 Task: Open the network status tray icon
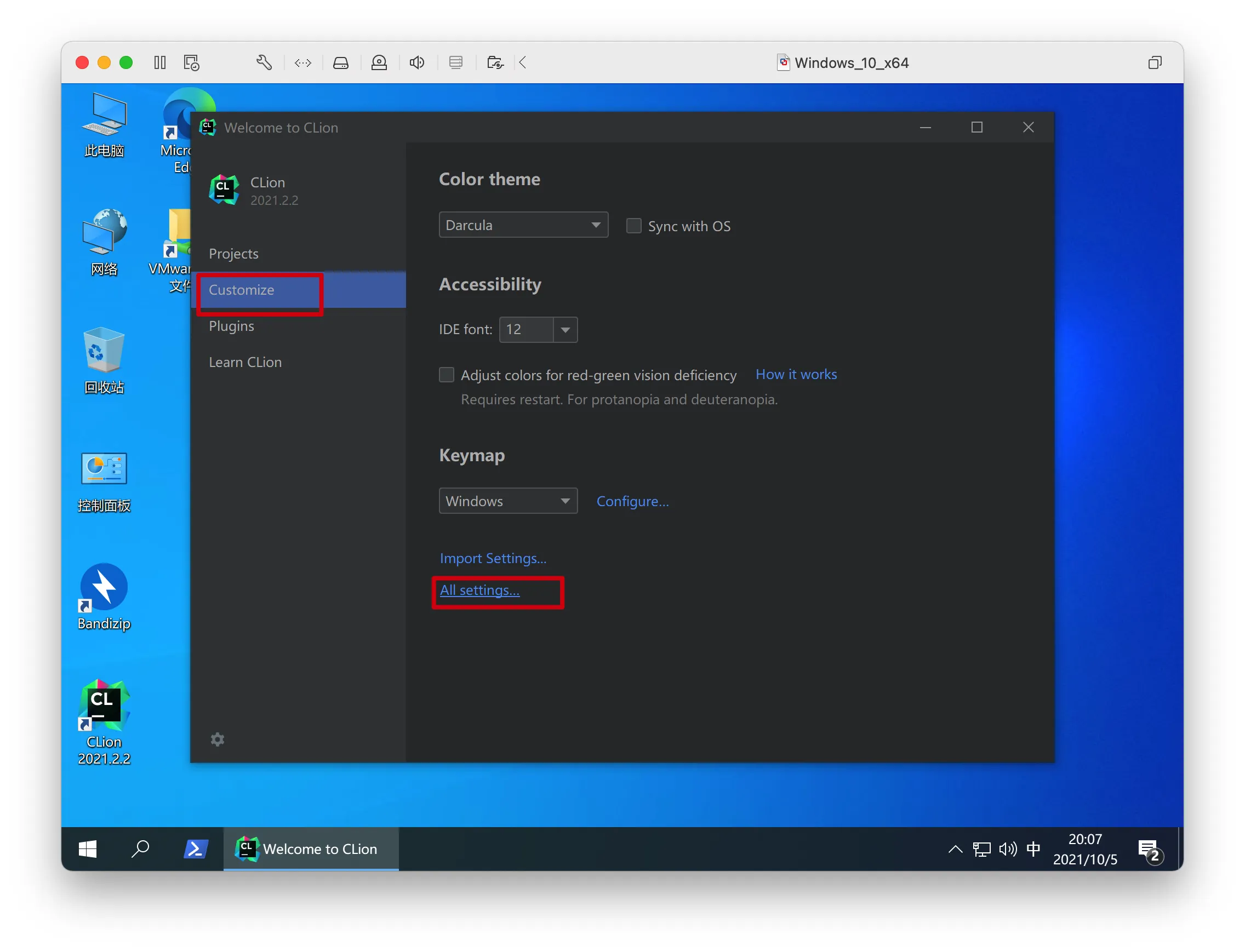point(981,849)
